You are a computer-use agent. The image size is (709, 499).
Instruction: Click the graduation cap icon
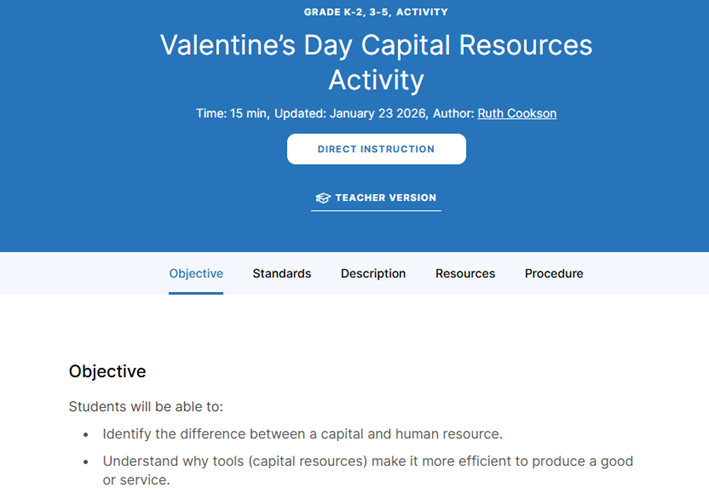322,198
